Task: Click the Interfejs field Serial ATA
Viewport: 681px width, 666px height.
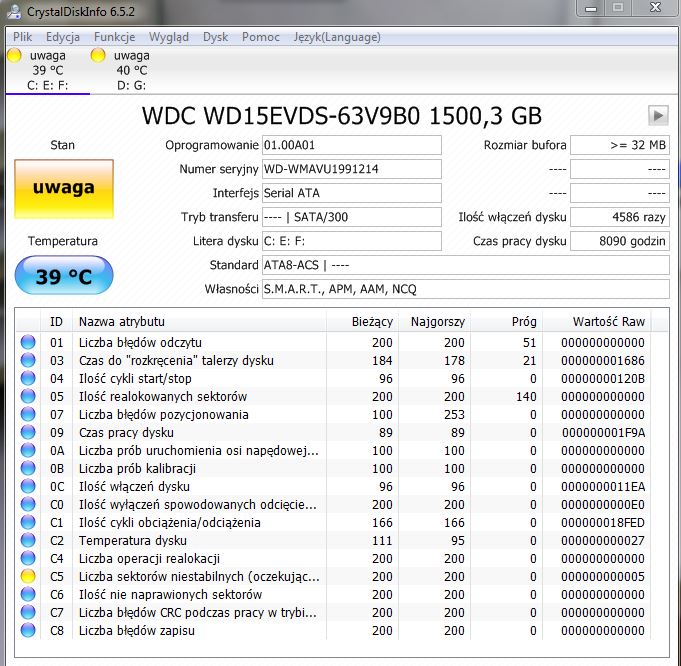Action: point(352,193)
